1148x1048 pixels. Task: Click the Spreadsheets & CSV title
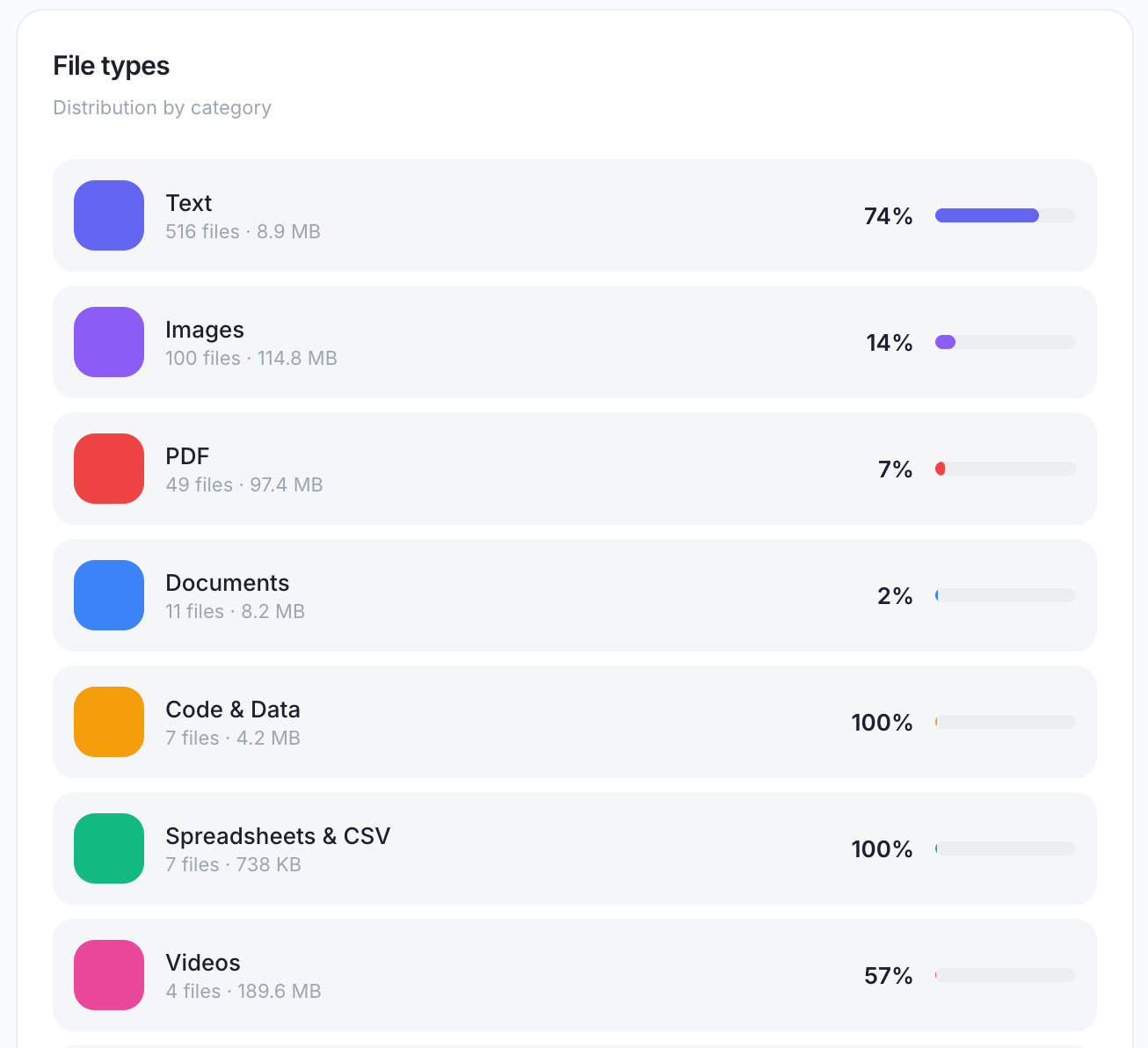click(278, 836)
